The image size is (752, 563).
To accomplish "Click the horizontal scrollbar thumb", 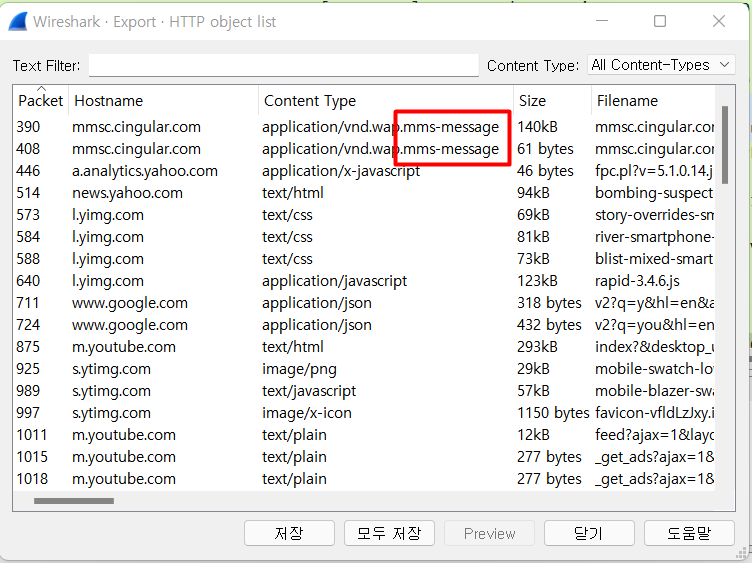I will click(74, 501).
